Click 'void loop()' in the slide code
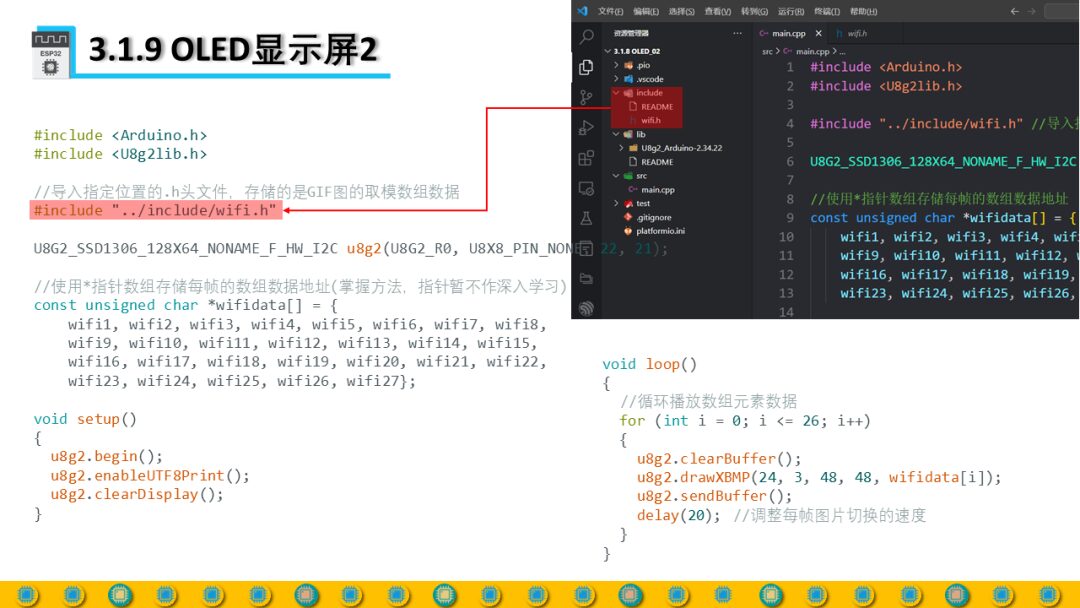Screen dimensions: 1080x608 (650, 364)
